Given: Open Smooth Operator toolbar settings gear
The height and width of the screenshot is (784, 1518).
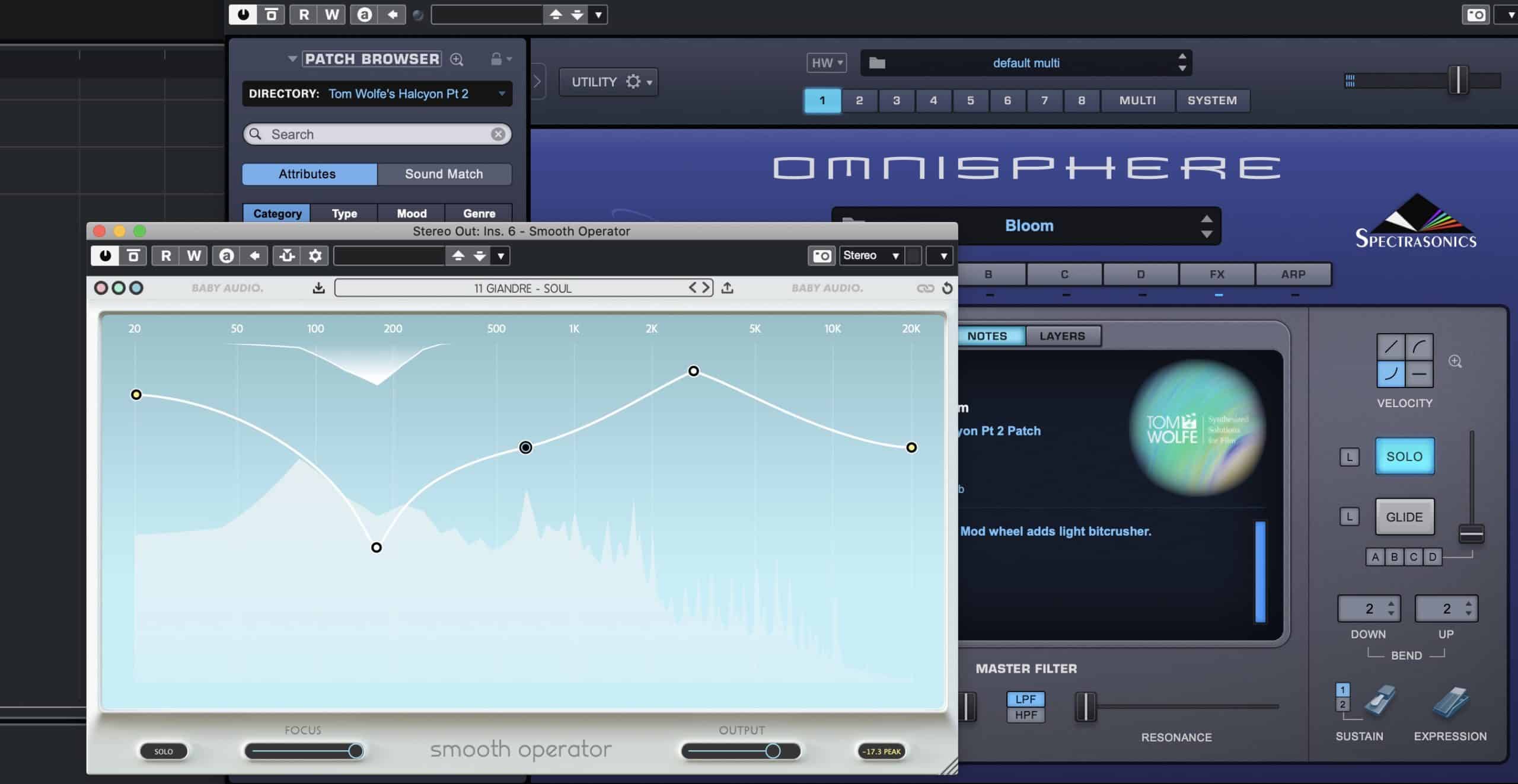Looking at the screenshot, I should pyautogui.click(x=315, y=255).
